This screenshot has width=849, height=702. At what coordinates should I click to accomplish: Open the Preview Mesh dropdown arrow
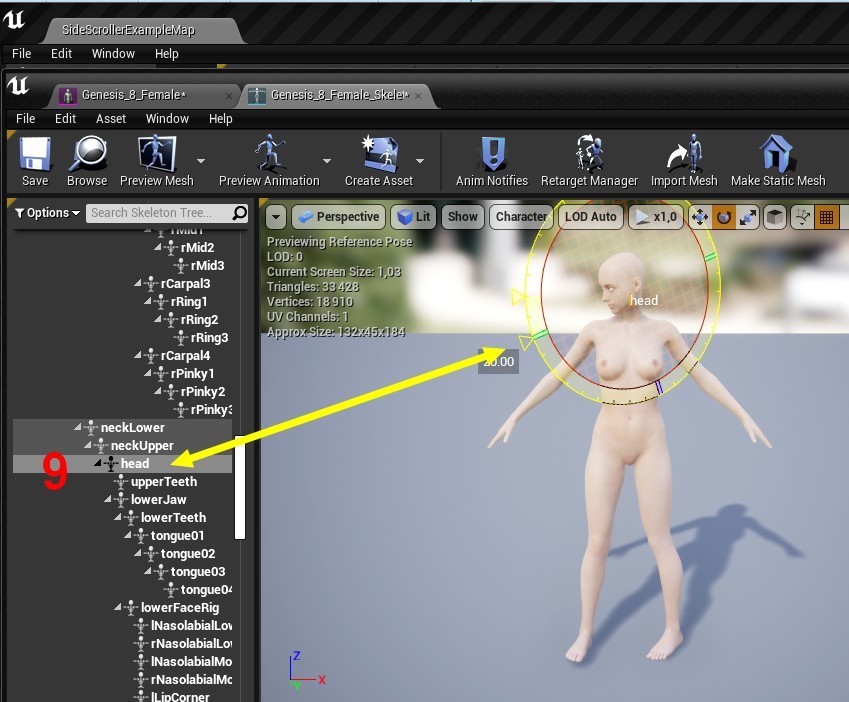[x=201, y=161]
